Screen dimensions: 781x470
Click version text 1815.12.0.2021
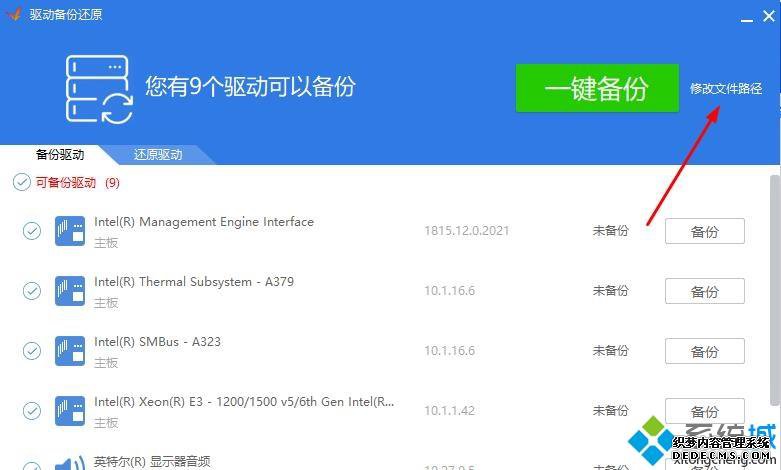[x=467, y=231]
